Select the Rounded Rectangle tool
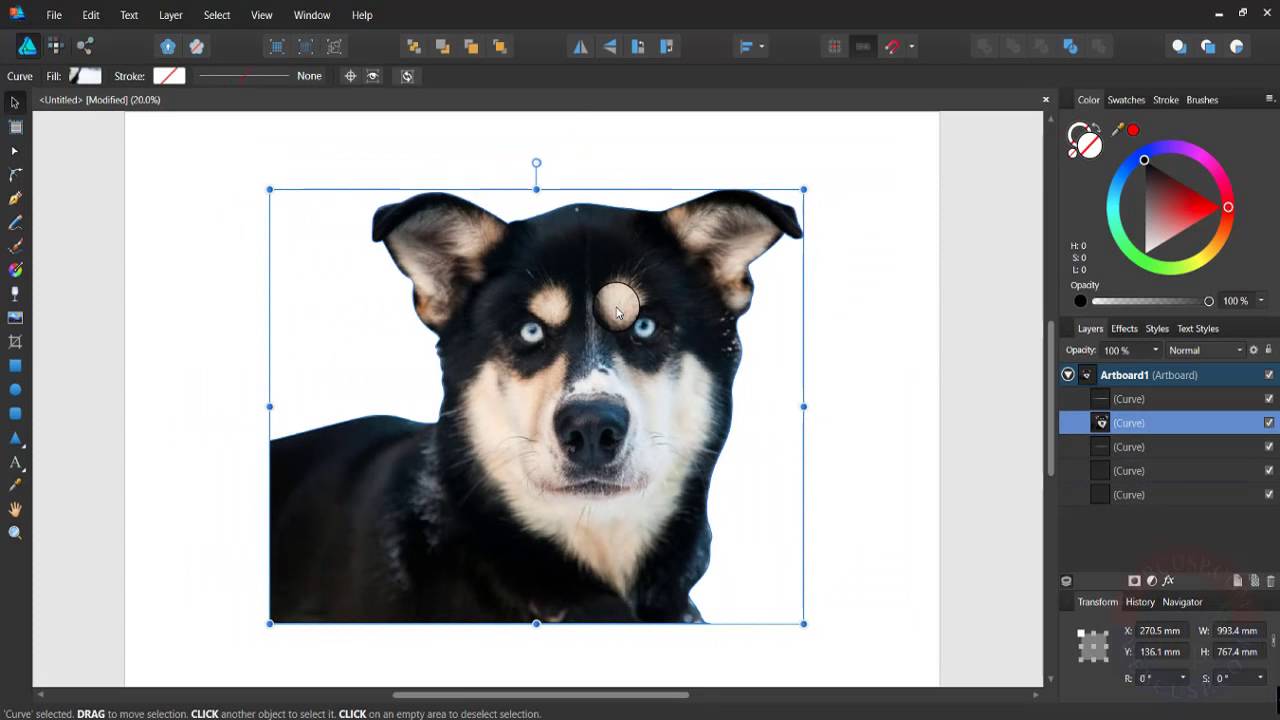The height and width of the screenshot is (720, 1280). click(x=15, y=414)
